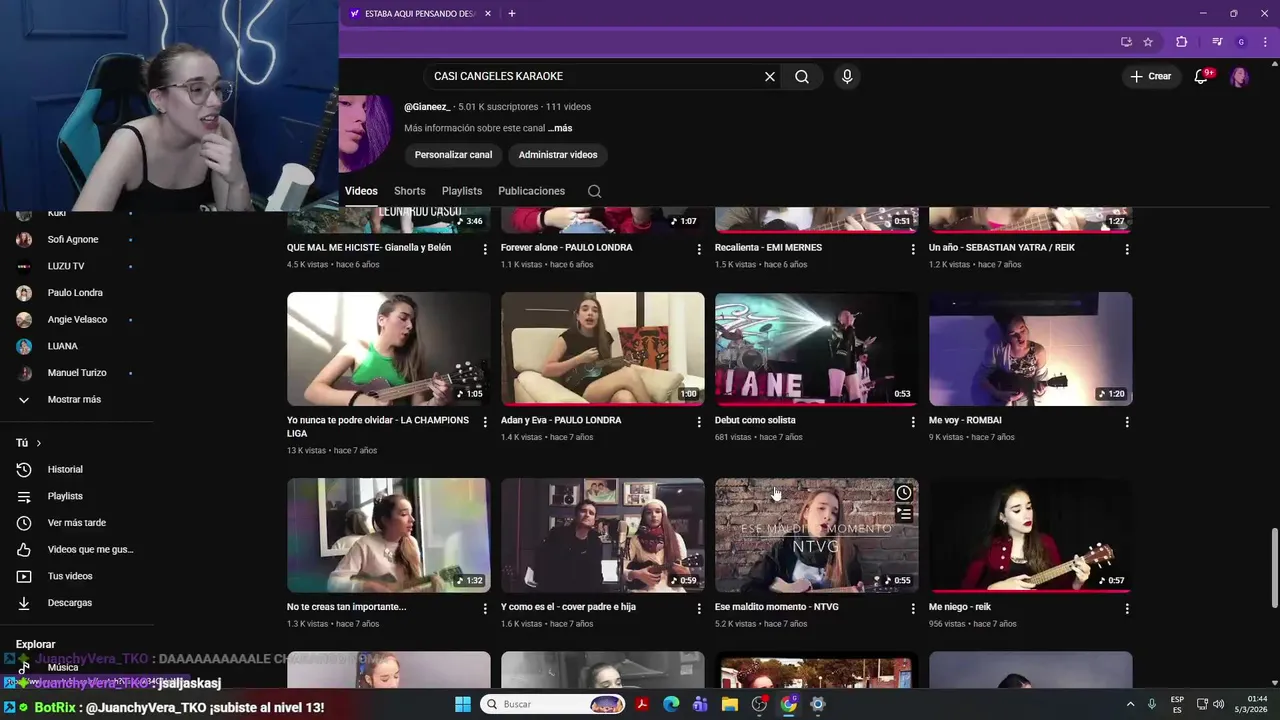Play the Me voy - ROMBAI thumbnail
Viewport: 1280px width, 720px height.
tap(1030, 349)
